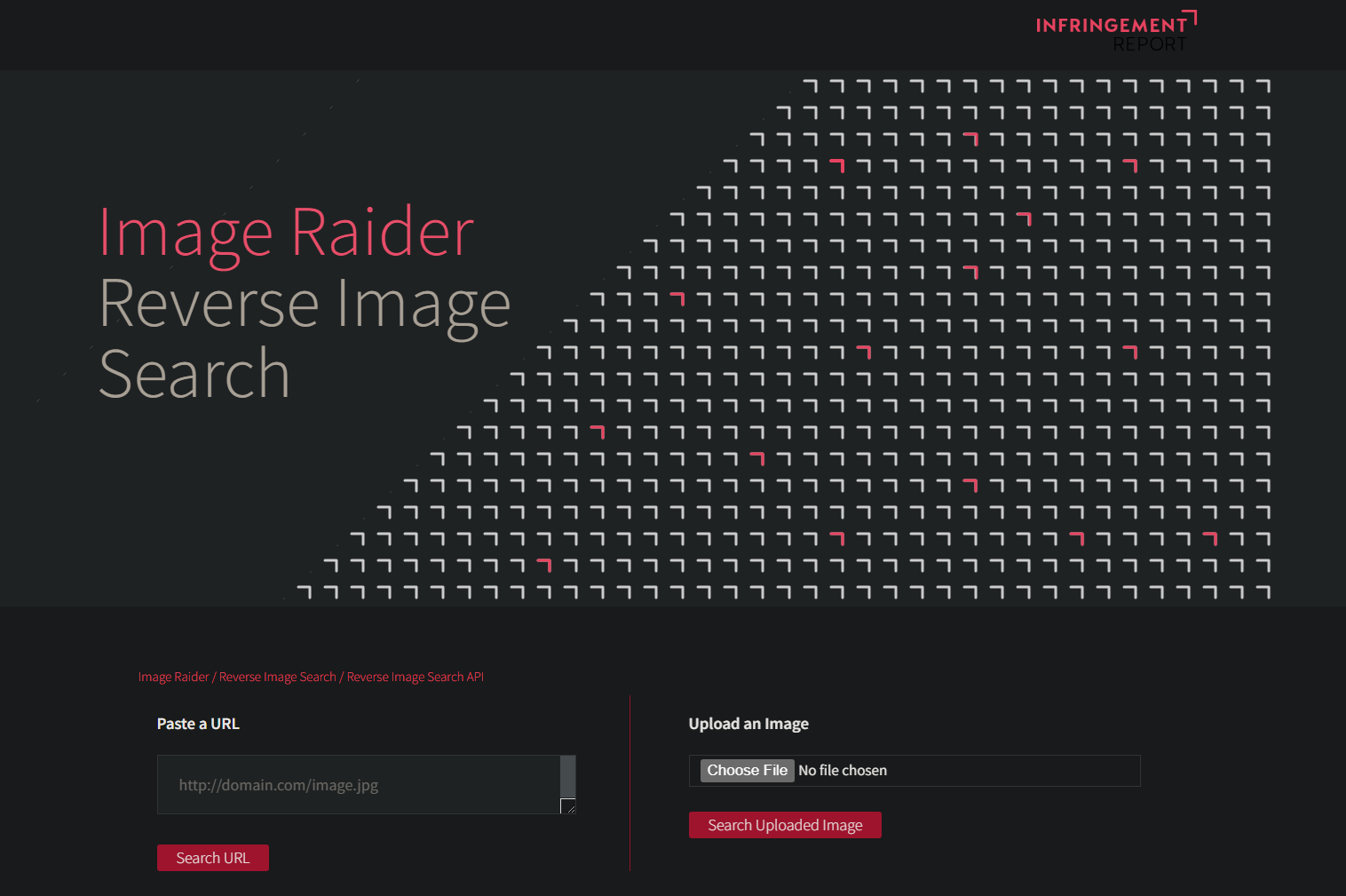Screen dimensions: 1346x896
Task: Open the Reverse Image Search API link
Action: (415, 676)
